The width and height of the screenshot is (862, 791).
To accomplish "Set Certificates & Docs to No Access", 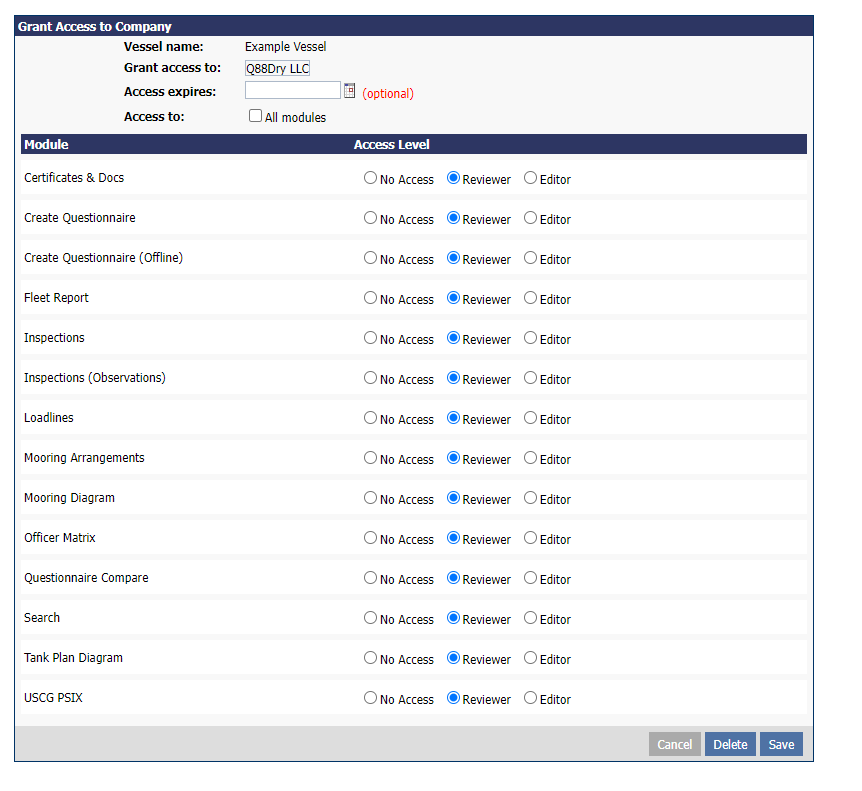I will tap(370, 178).
